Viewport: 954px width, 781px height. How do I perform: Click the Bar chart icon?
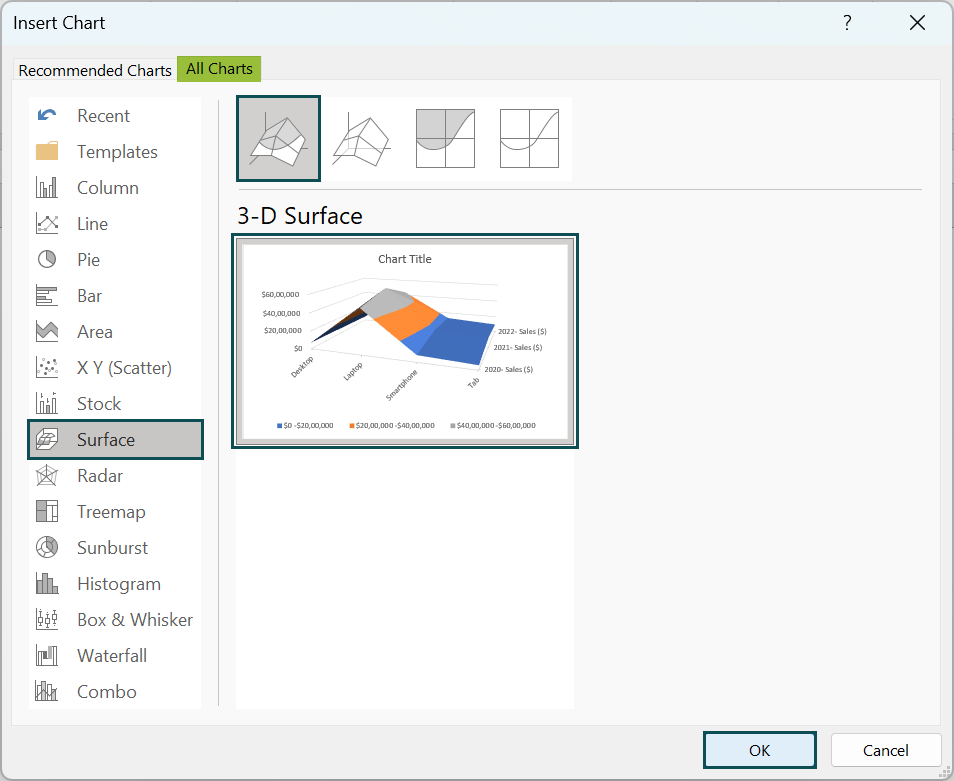47,296
